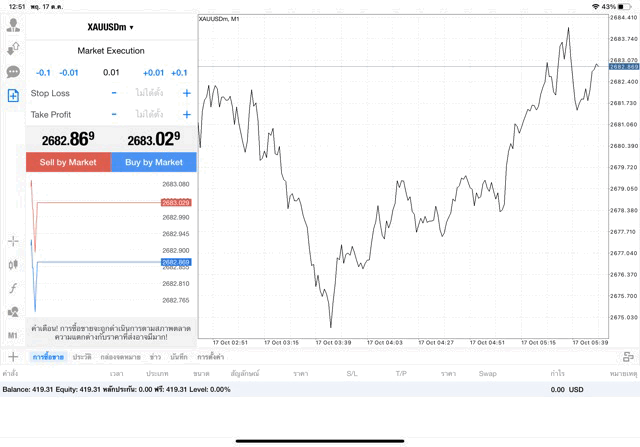Open the XAUUSDm symbol dropdown
Viewport: 640px width, 447px height.
(x=111, y=27)
